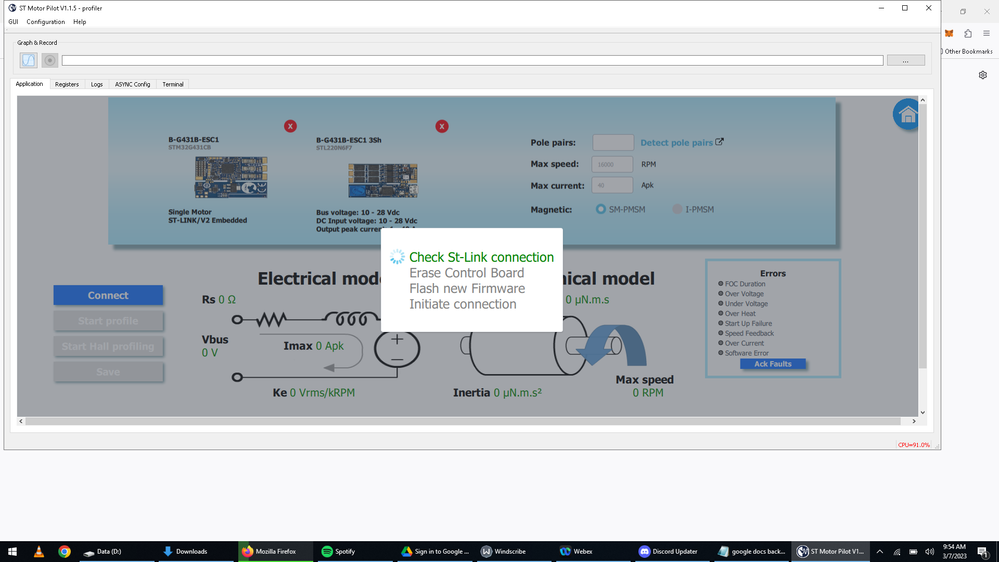Image resolution: width=999 pixels, height=562 pixels.
Task: Switch to google docs backup taskbar item
Action: point(752,552)
